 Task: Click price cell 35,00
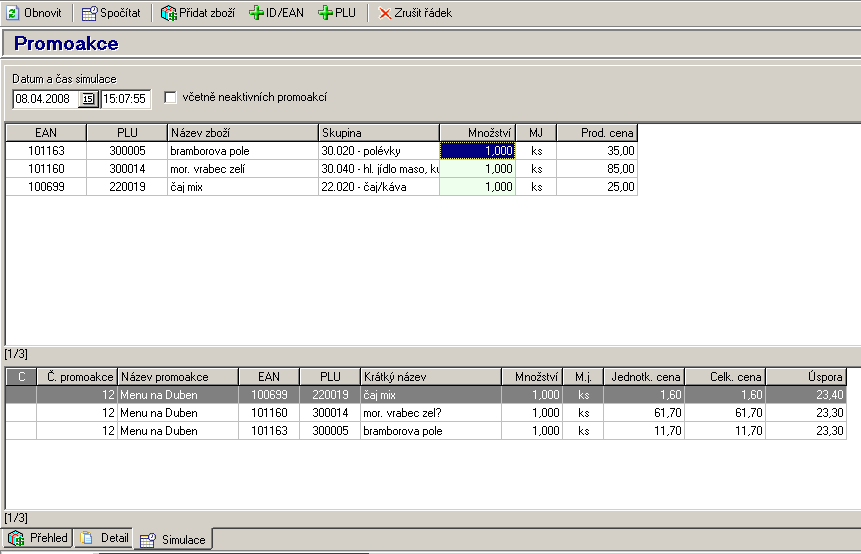(x=597, y=150)
